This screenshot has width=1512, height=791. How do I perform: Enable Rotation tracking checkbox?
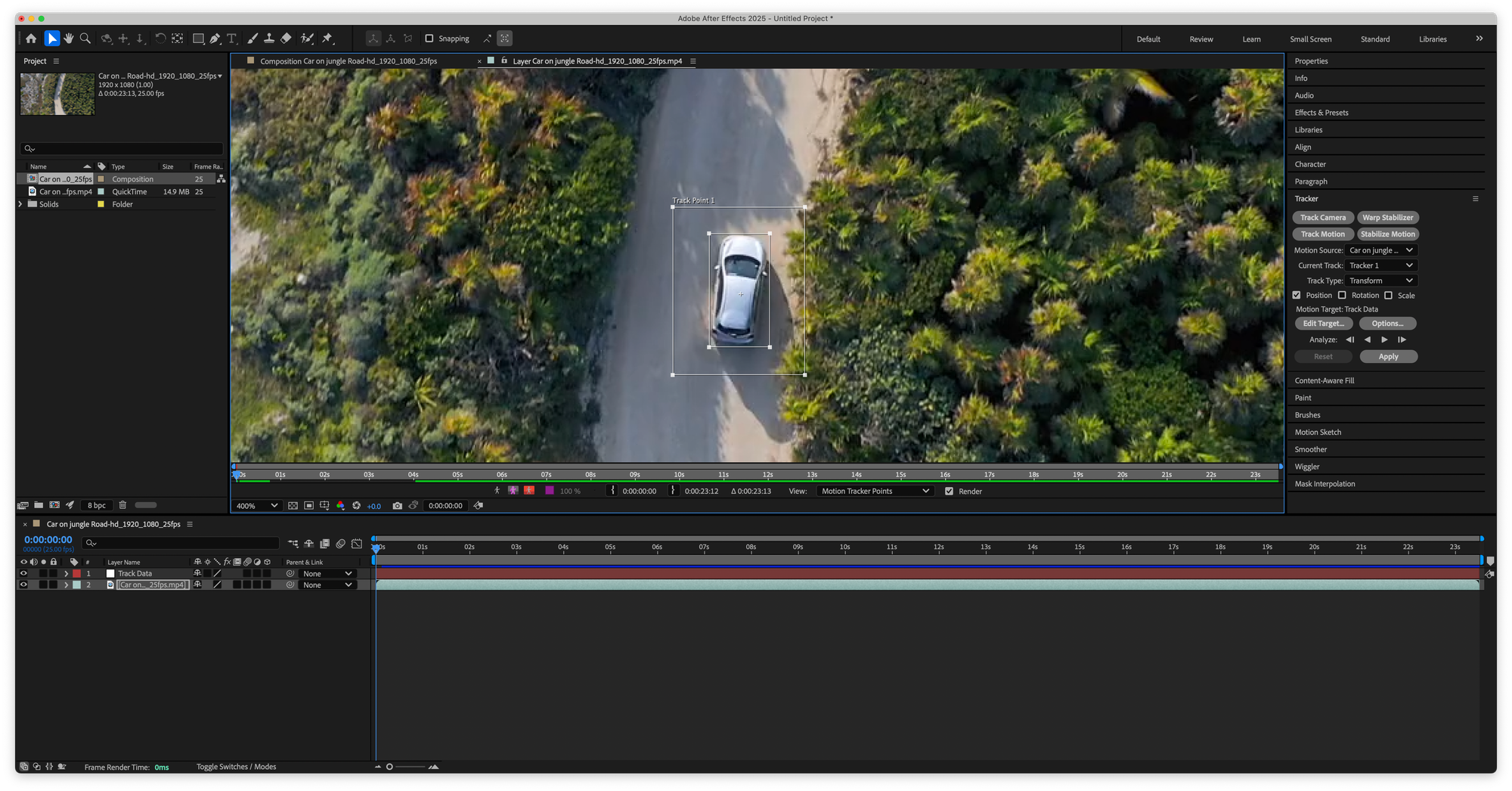pos(1342,296)
